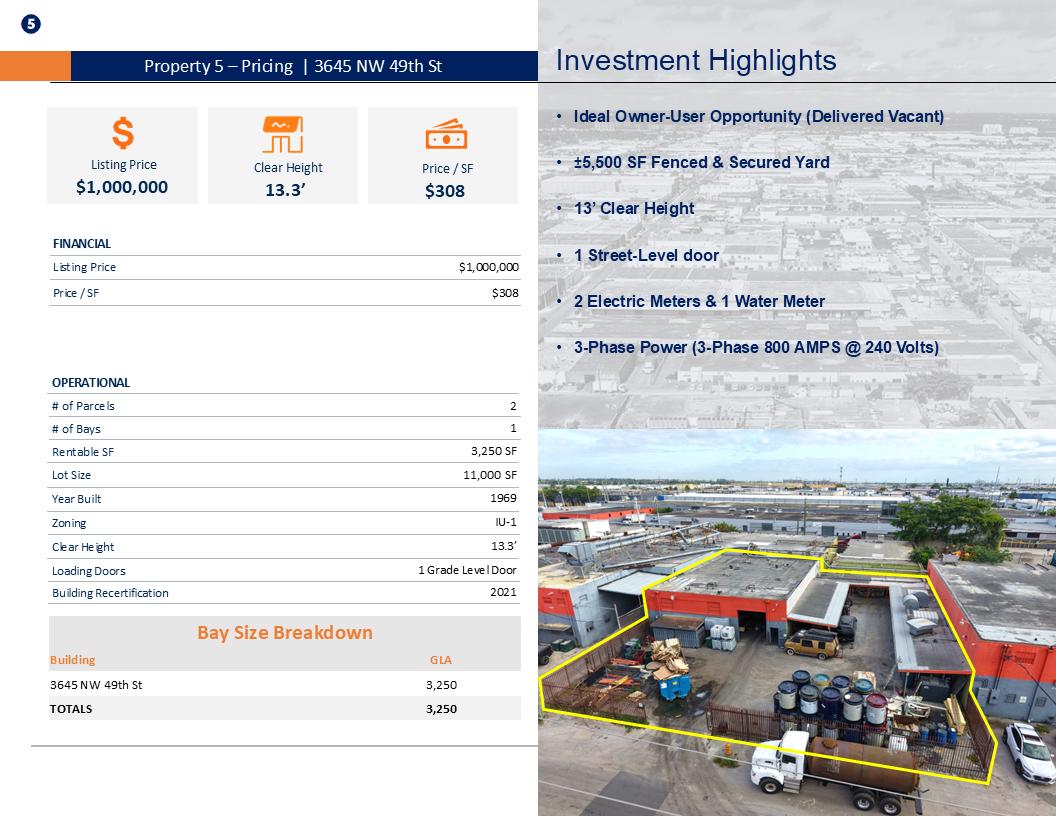Click the OPERATIONAL section heading

click(x=91, y=382)
